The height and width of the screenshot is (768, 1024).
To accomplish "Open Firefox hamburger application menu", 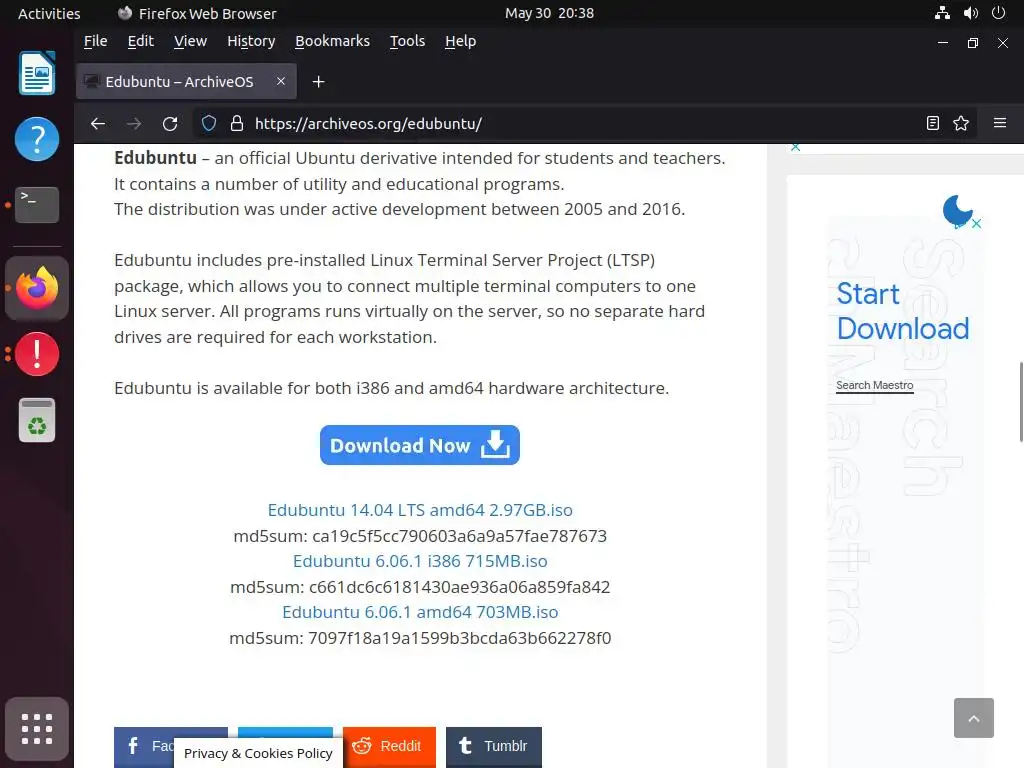I will point(1000,123).
